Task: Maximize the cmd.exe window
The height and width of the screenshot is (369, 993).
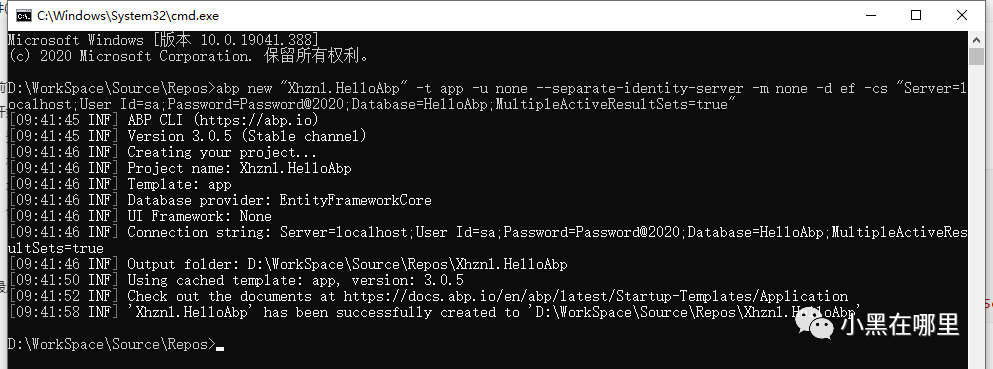Action: coord(916,15)
